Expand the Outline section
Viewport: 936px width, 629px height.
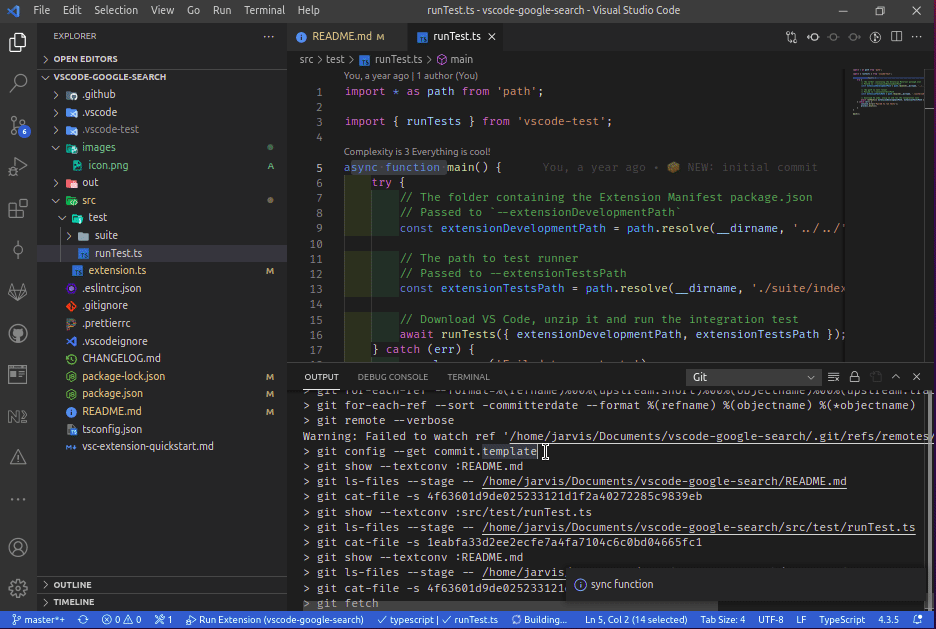(x=72, y=585)
